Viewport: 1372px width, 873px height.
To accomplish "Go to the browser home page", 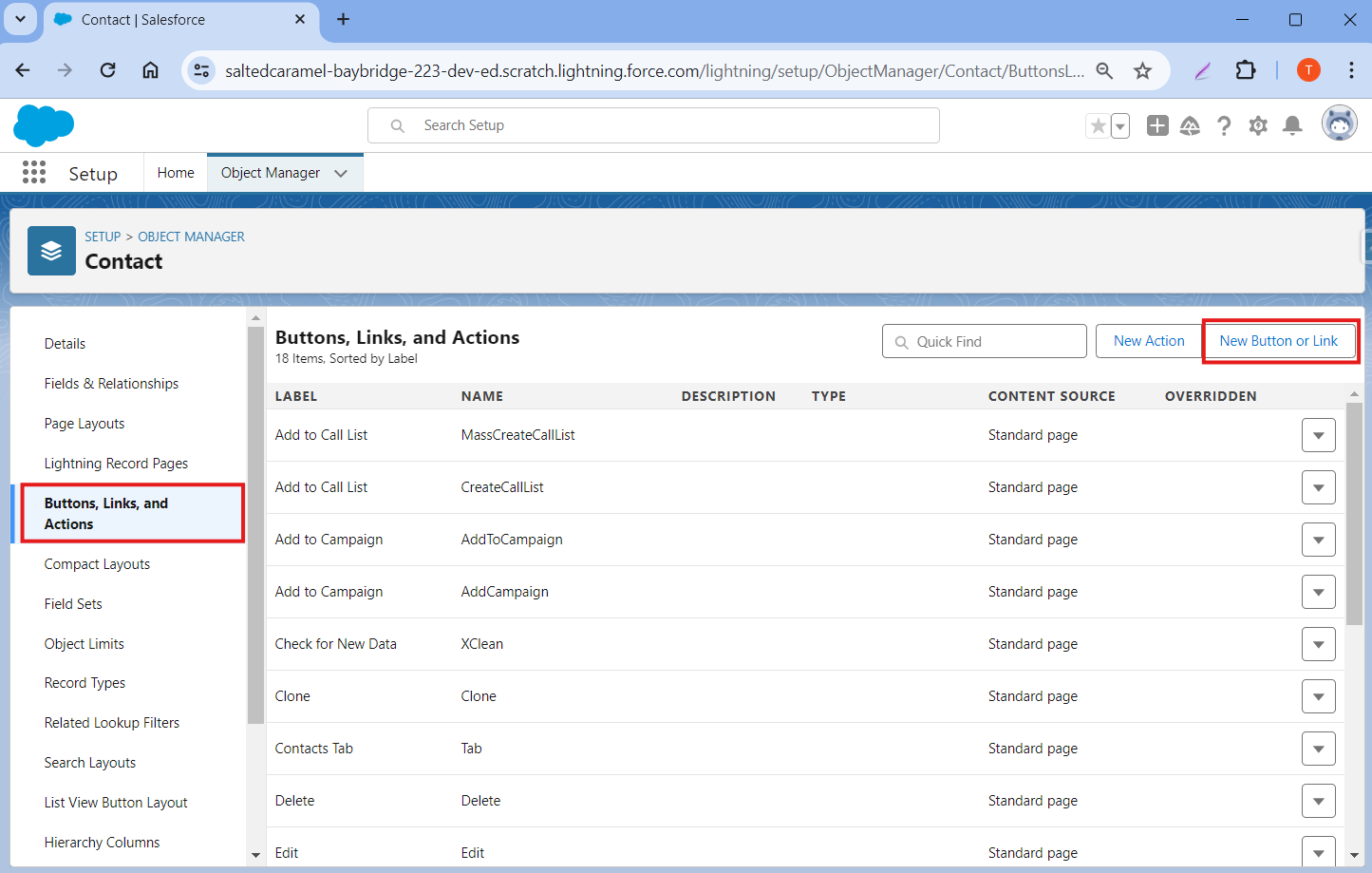I will pyautogui.click(x=150, y=70).
